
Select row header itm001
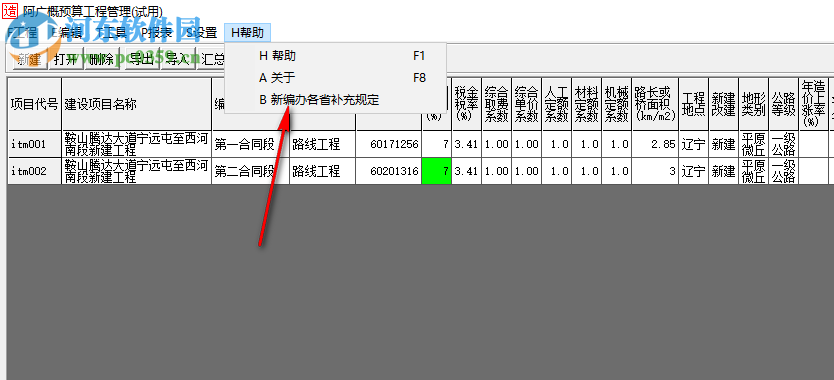point(35,144)
